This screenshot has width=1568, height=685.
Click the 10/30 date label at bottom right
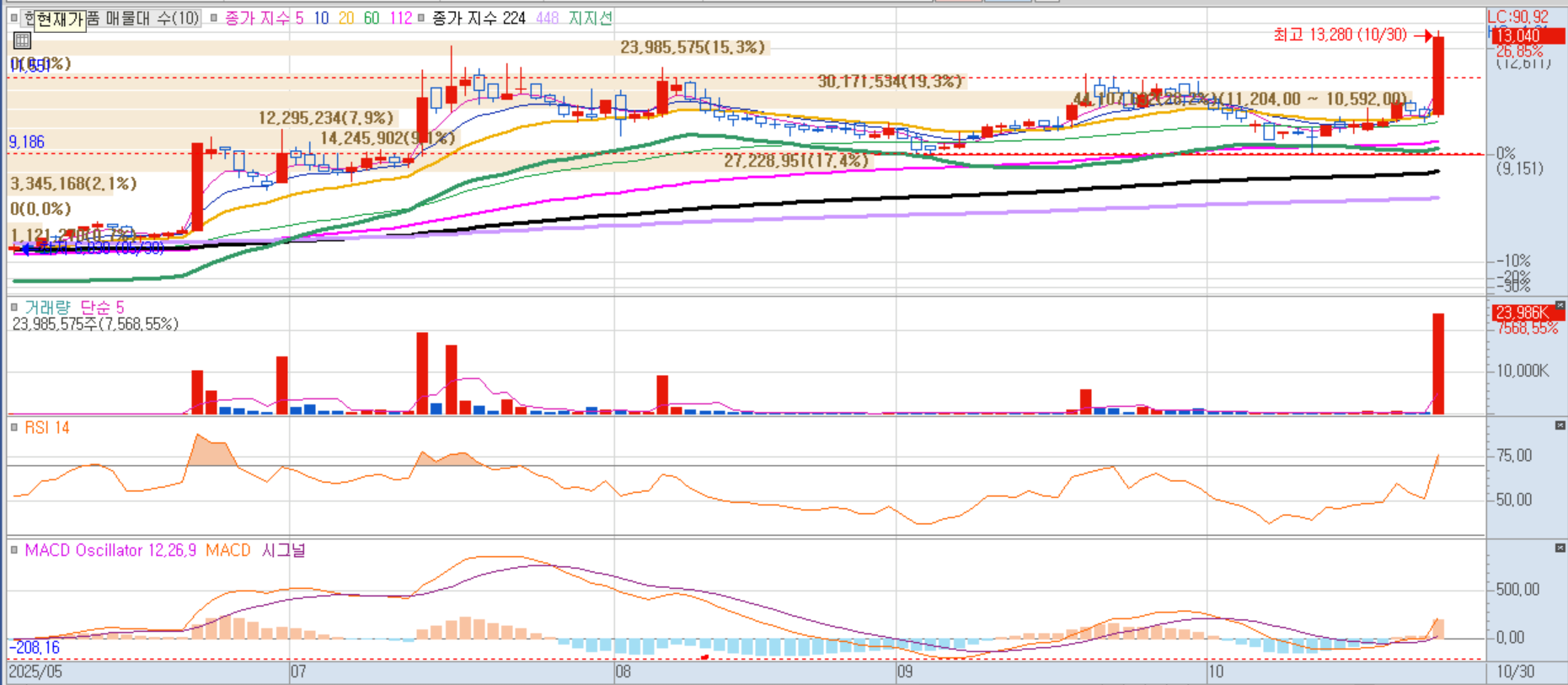coord(1515,672)
